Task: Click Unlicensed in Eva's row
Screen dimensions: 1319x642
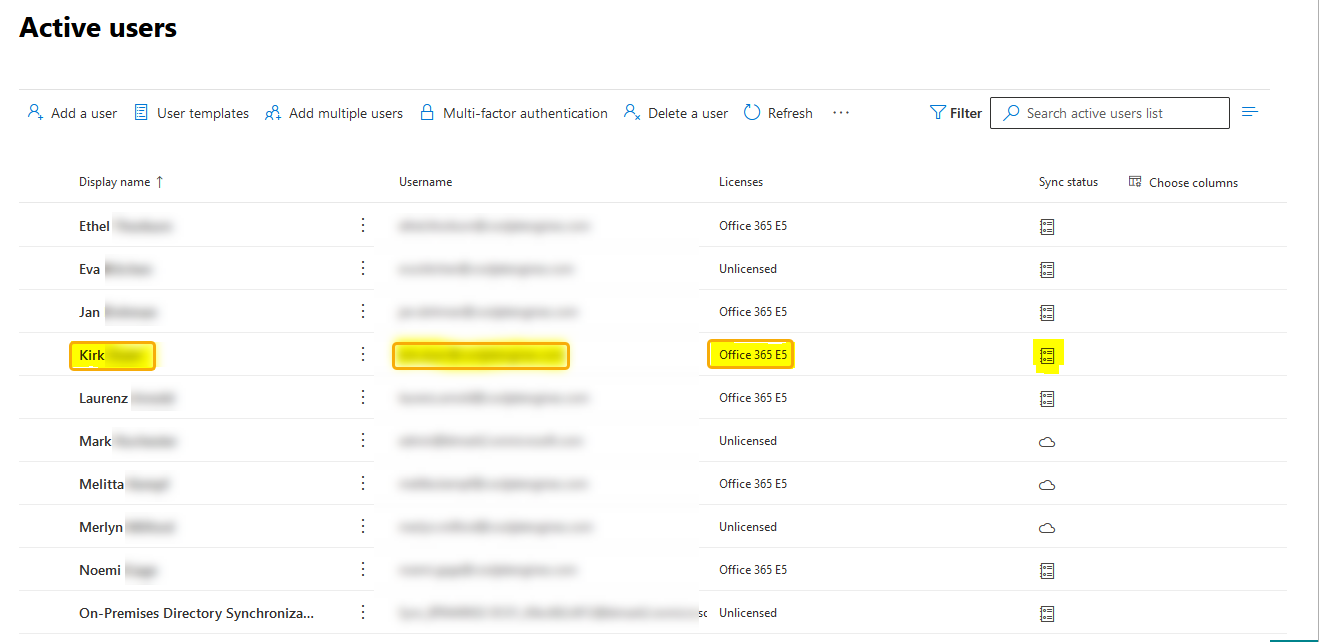Action: 748,269
